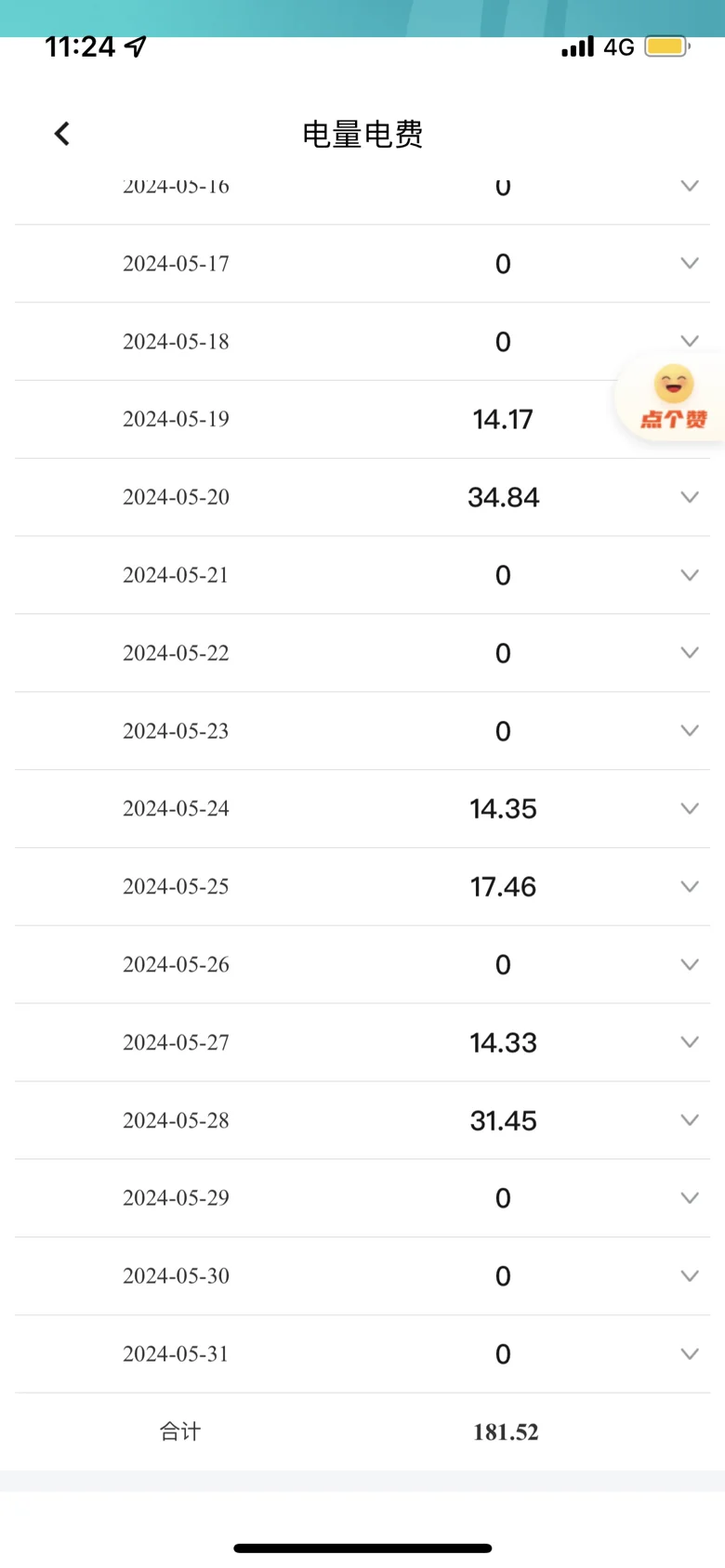Tap the home indicator bar
725x1568 pixels.
[x=362, y=1548]
